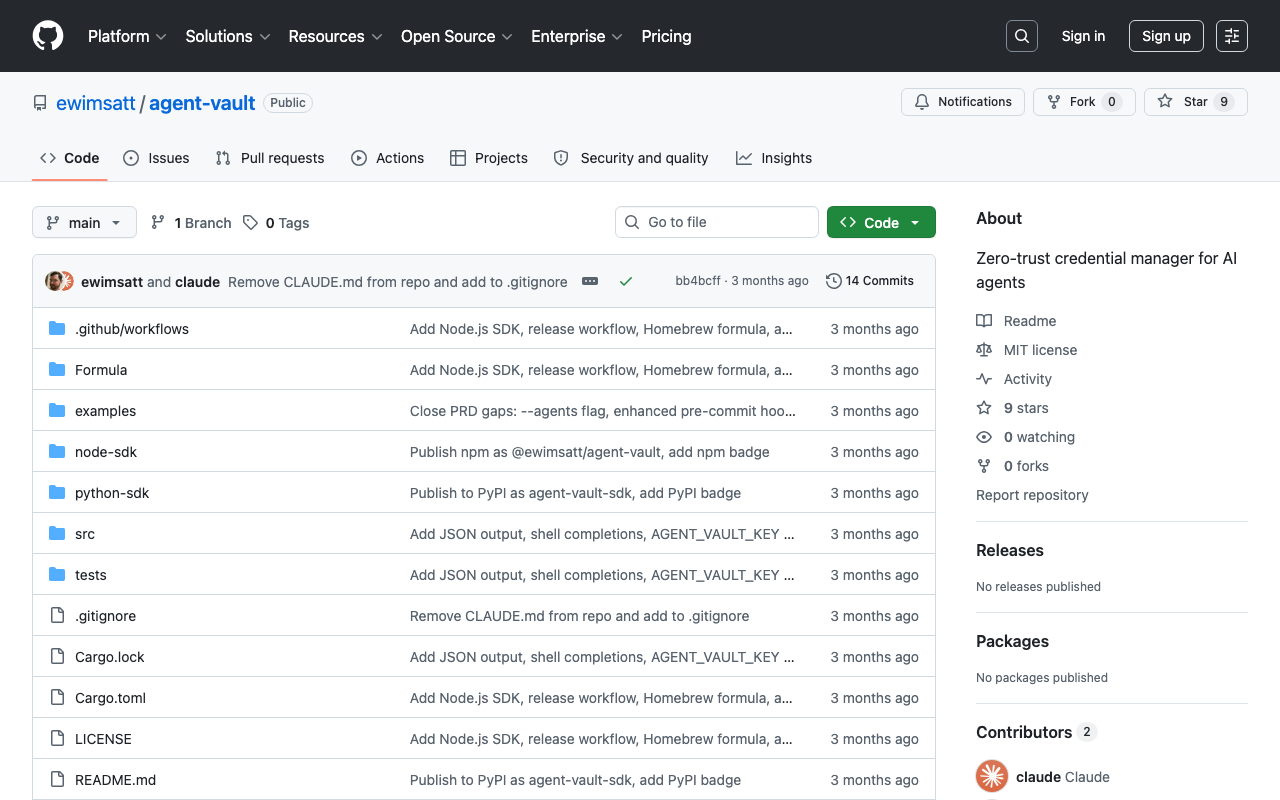Click the folder icon beside tests
The height and width of the screenshot is (800, 1280).
(x=57, y=575)
